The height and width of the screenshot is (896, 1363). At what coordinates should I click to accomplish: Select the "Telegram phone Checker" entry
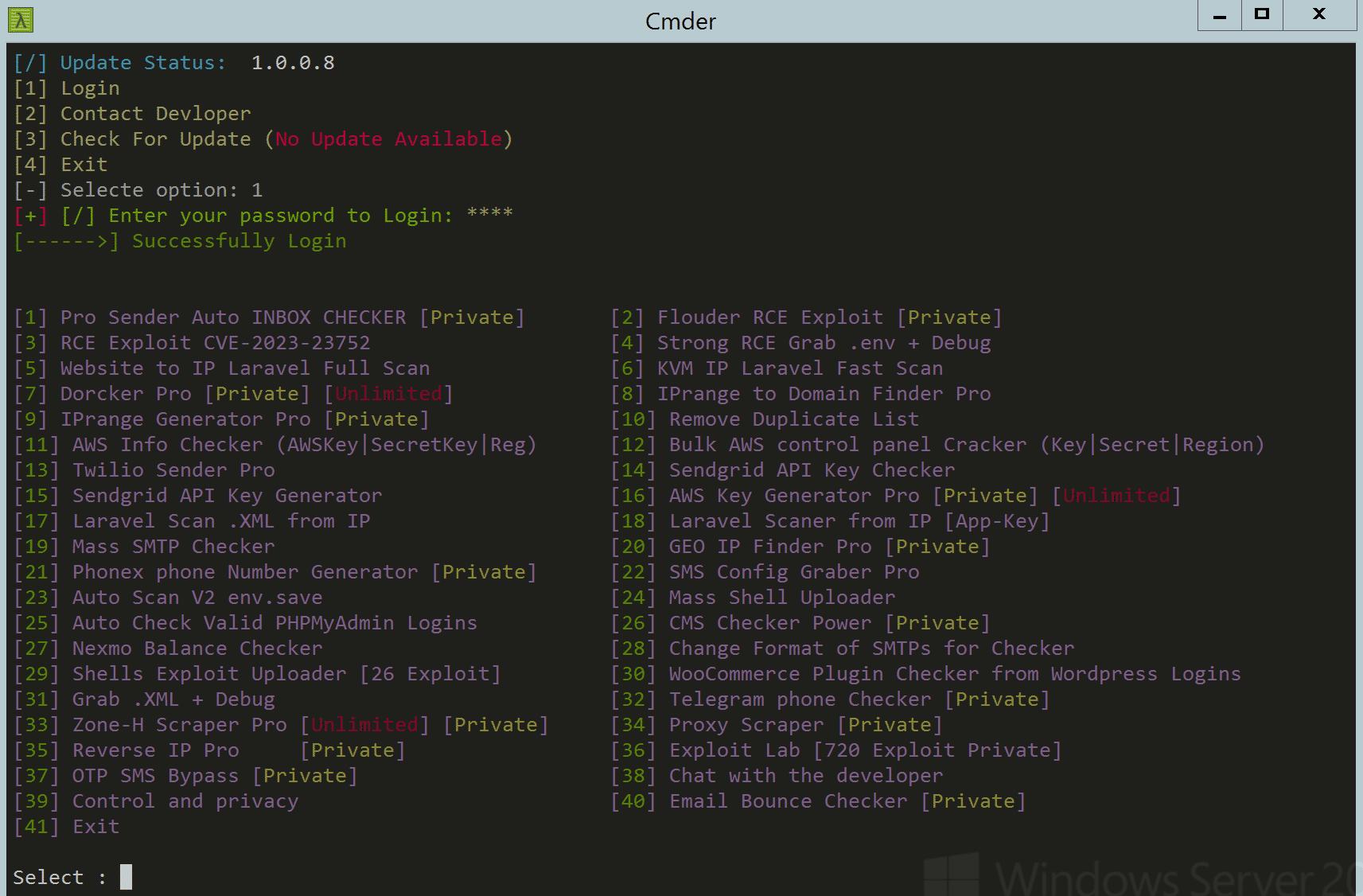click(x=829, y=699)
